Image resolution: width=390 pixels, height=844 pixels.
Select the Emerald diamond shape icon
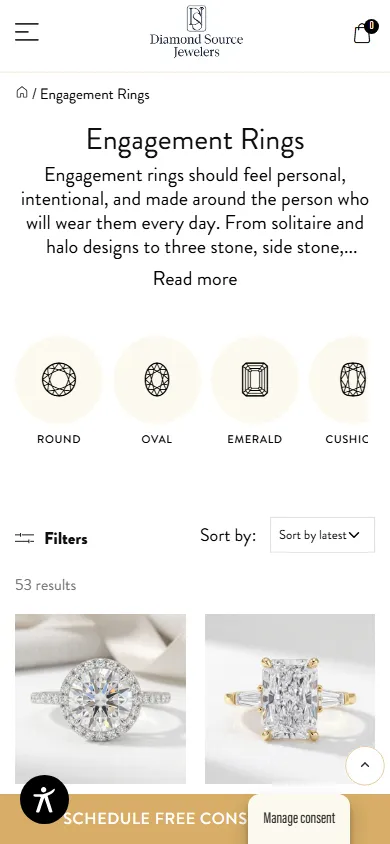254,379
